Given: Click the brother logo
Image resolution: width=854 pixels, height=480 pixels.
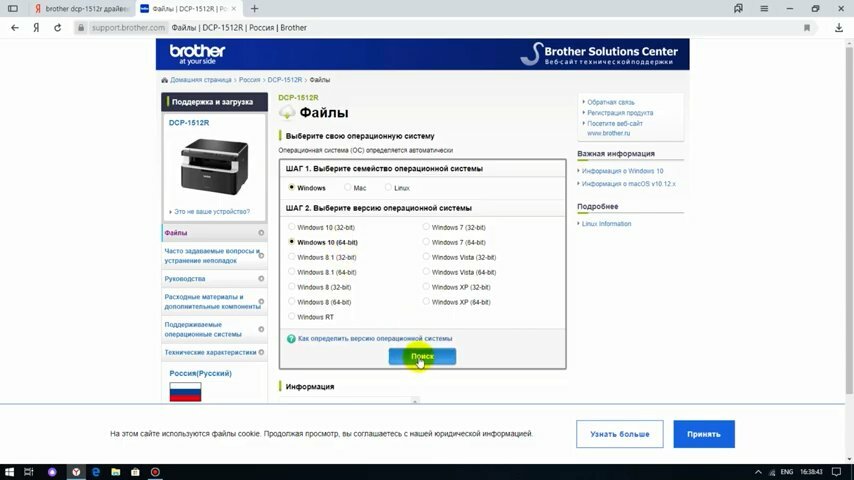Looking at the screenshot, I should click(x=197, y=53).
